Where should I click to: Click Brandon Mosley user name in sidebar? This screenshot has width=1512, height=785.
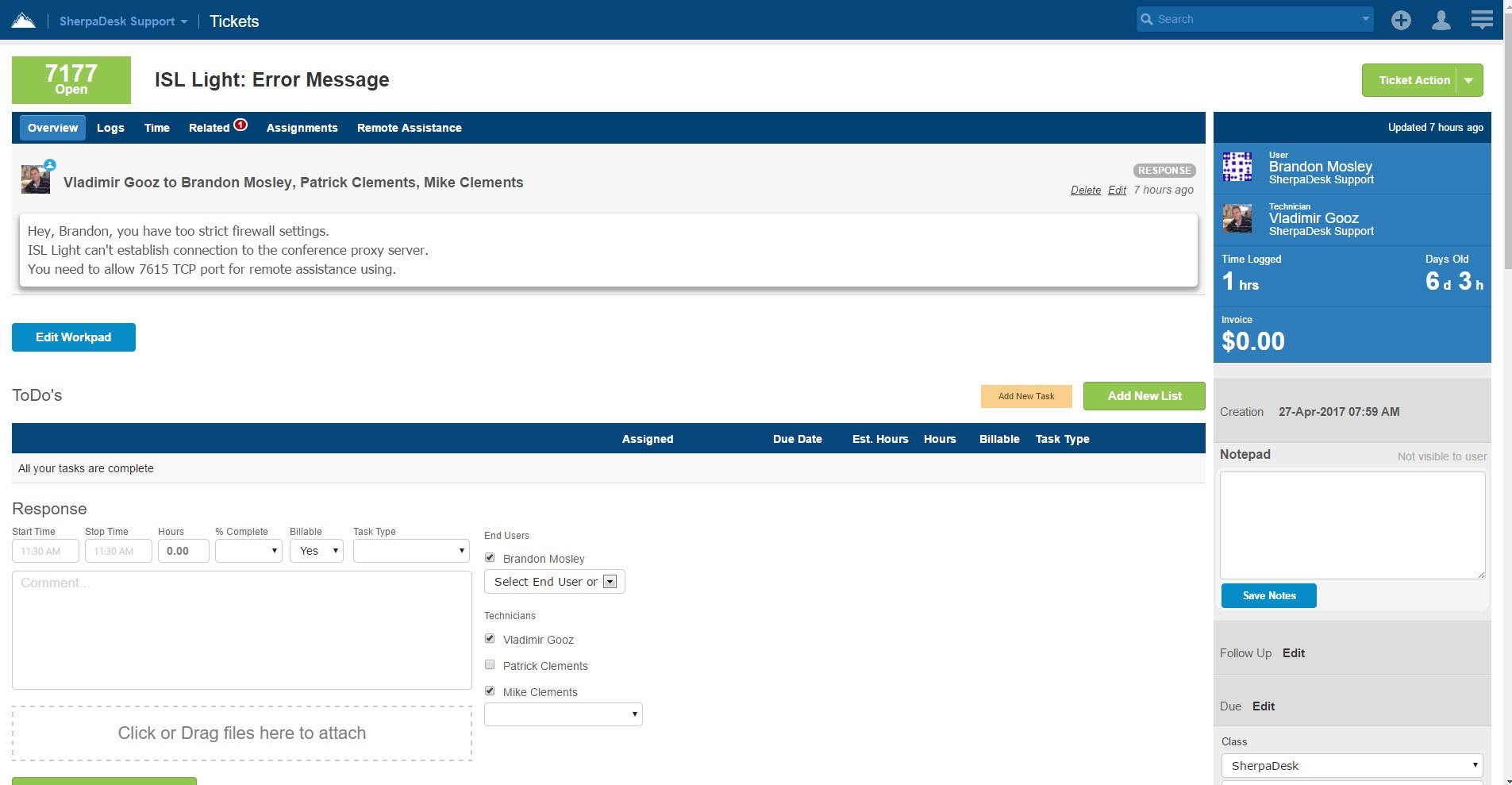[x=1320, y=167]
